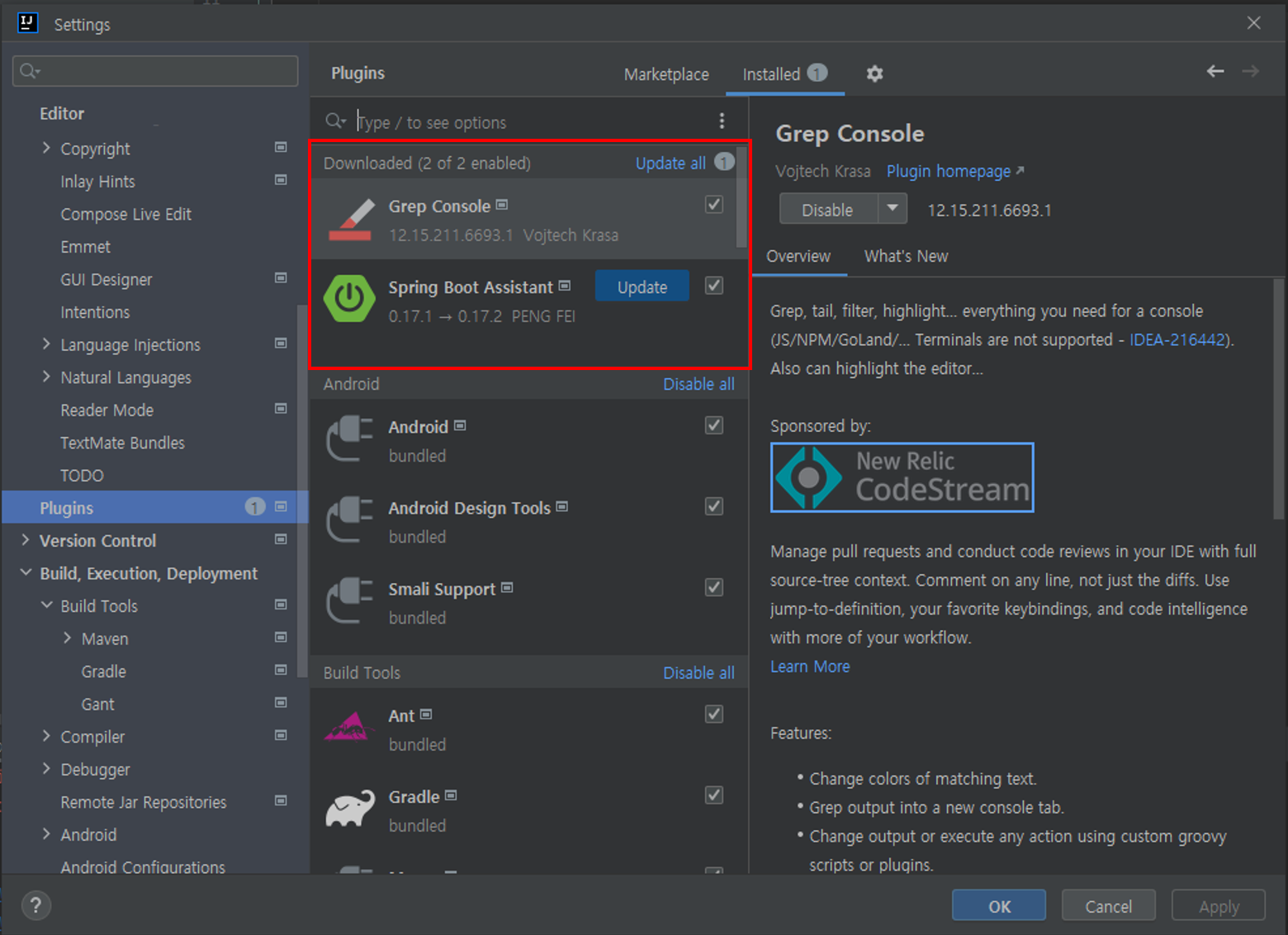
Task: Click project-level icon beside Inlay Hints
Action: click(x=281, y=180)
